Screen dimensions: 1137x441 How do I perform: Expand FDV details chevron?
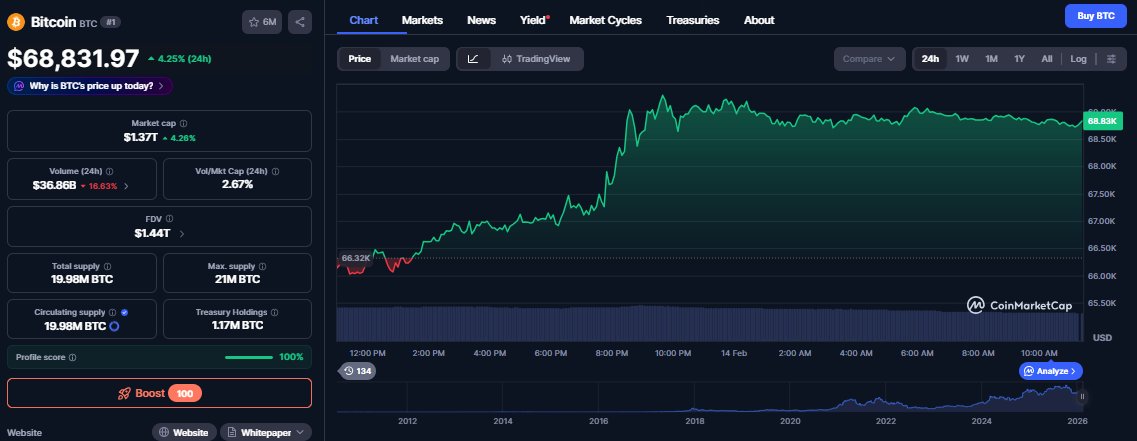coord(181,234)
